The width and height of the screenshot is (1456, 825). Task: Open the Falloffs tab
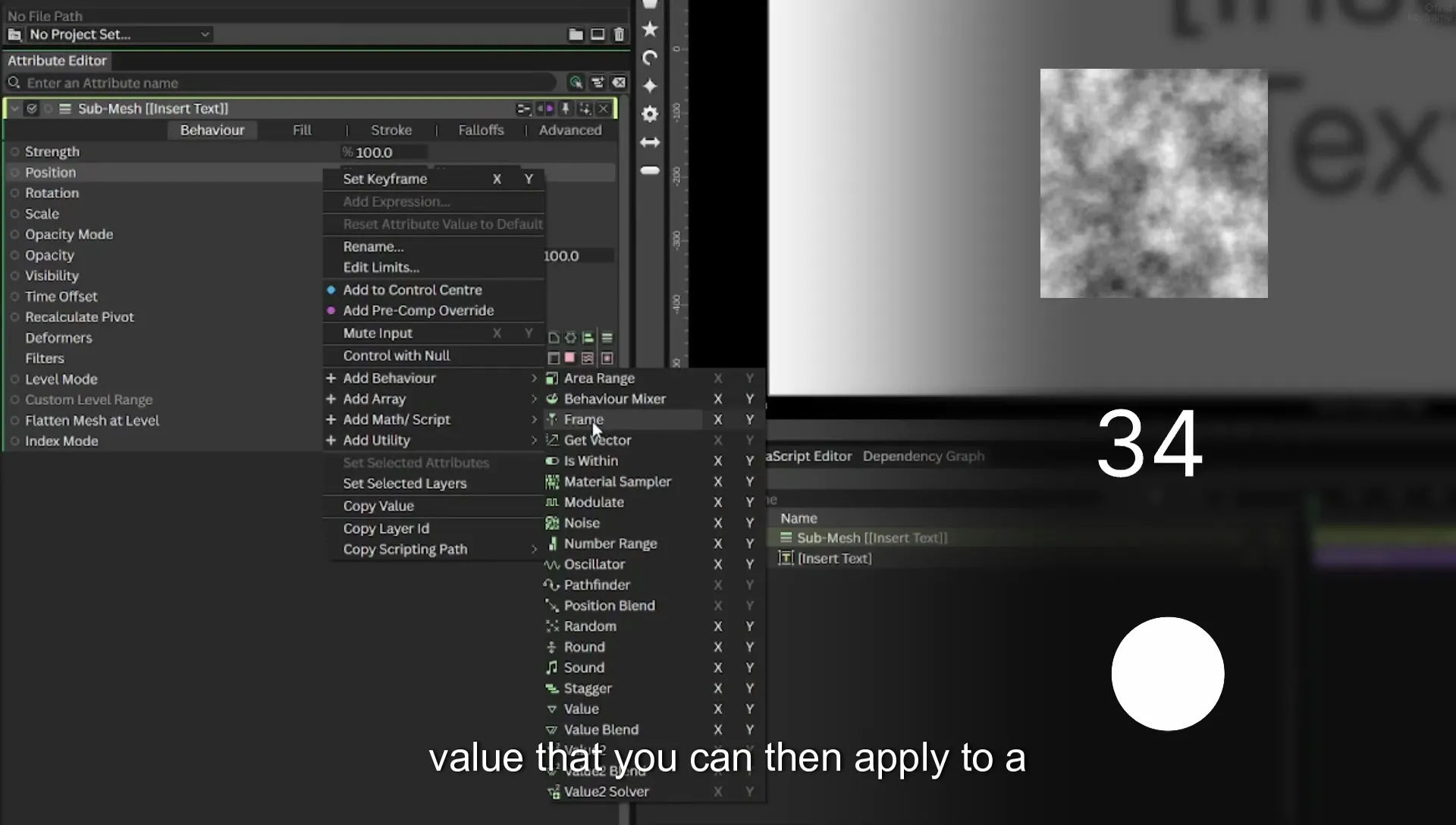[481, 130]
